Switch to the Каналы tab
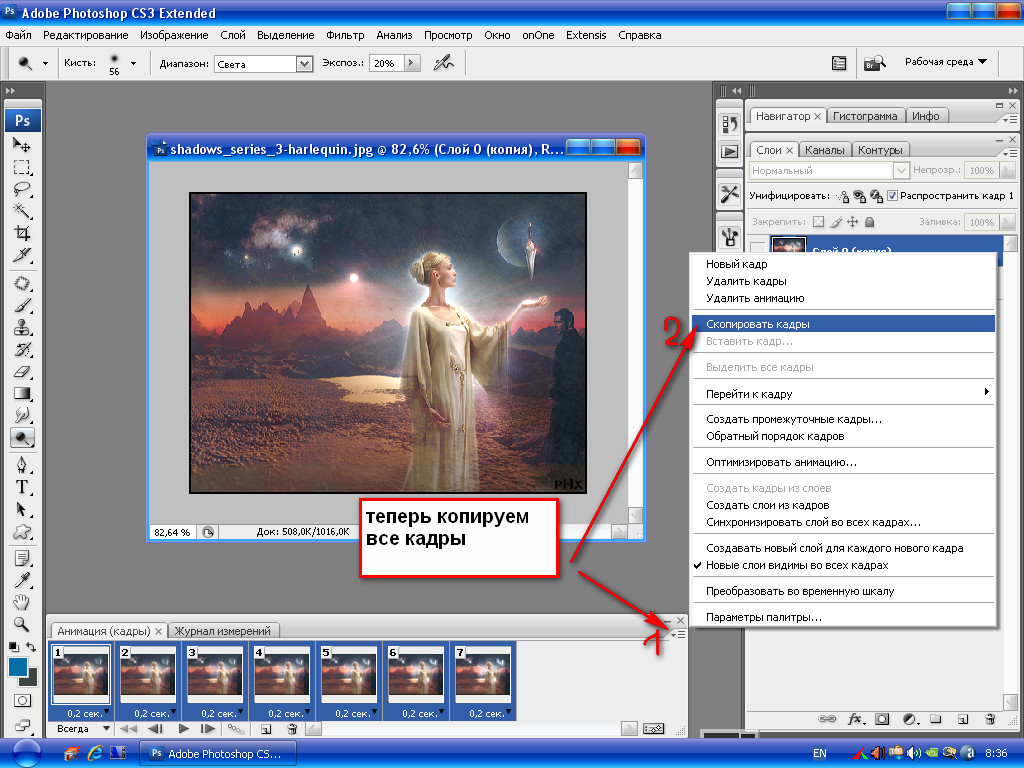Image resolution: width=1024 pixels, height=768 pixels. pyautogui.click(x=824, y=150)
